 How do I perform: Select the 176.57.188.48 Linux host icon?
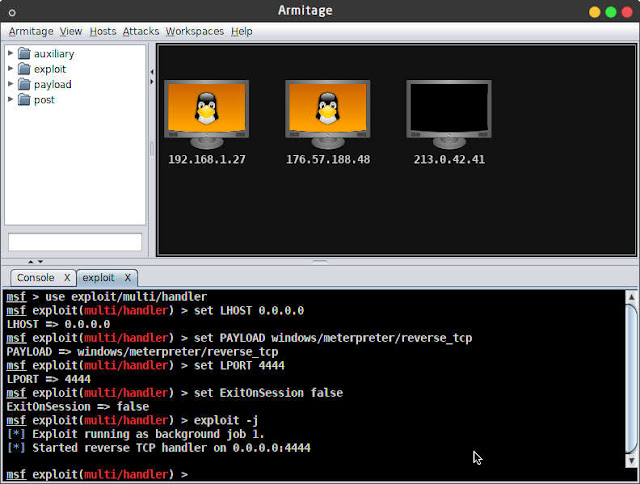[x=328, y=115]
